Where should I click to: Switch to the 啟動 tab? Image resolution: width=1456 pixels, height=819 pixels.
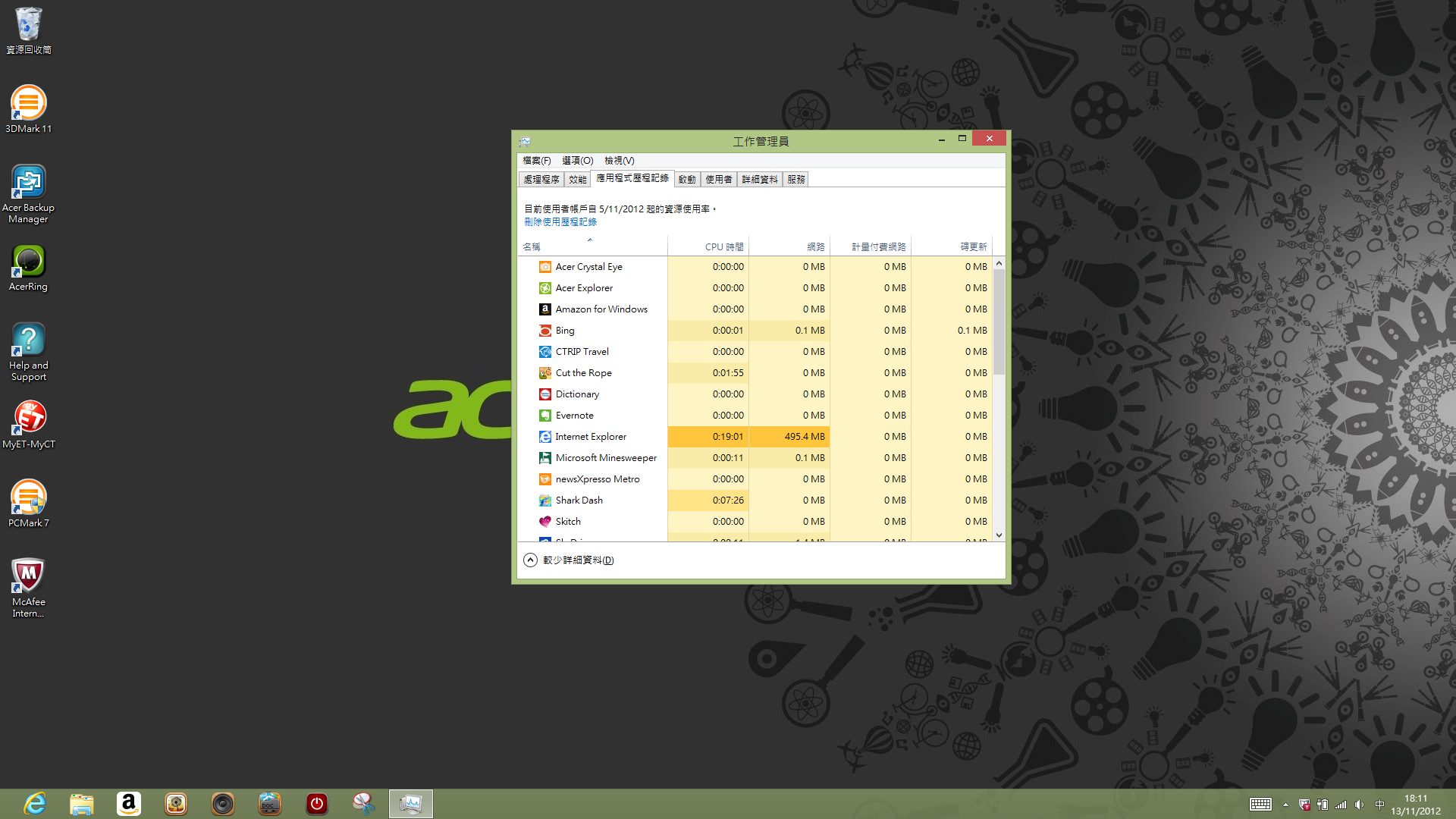click(687, 180)
